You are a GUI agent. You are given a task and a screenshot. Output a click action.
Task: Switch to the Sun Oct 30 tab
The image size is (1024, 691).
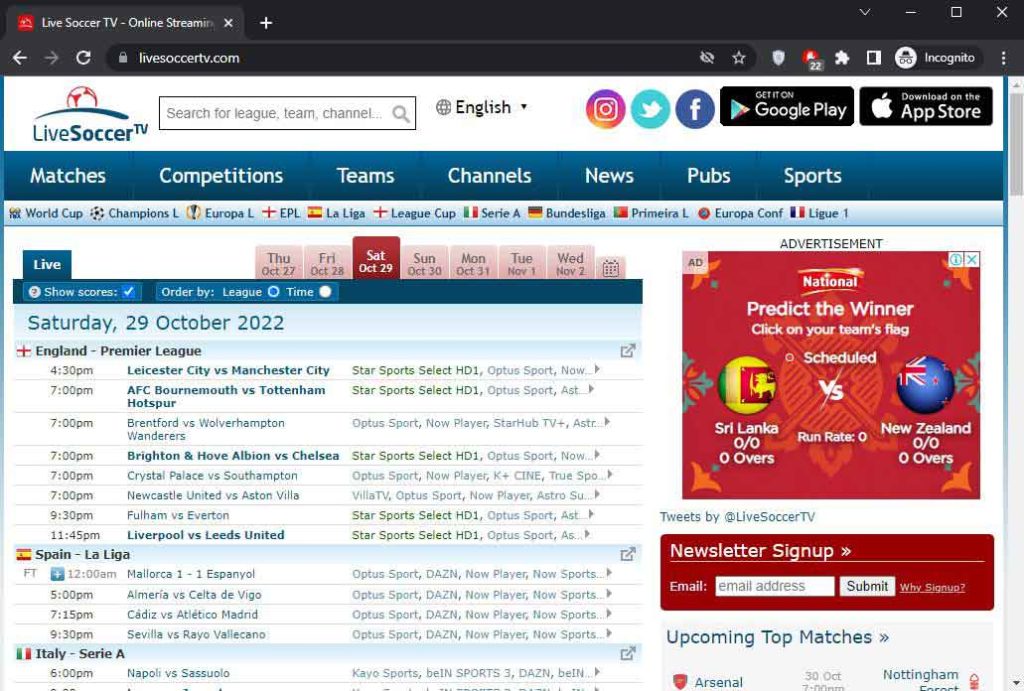pyautogui.click(x=424, y=264)
